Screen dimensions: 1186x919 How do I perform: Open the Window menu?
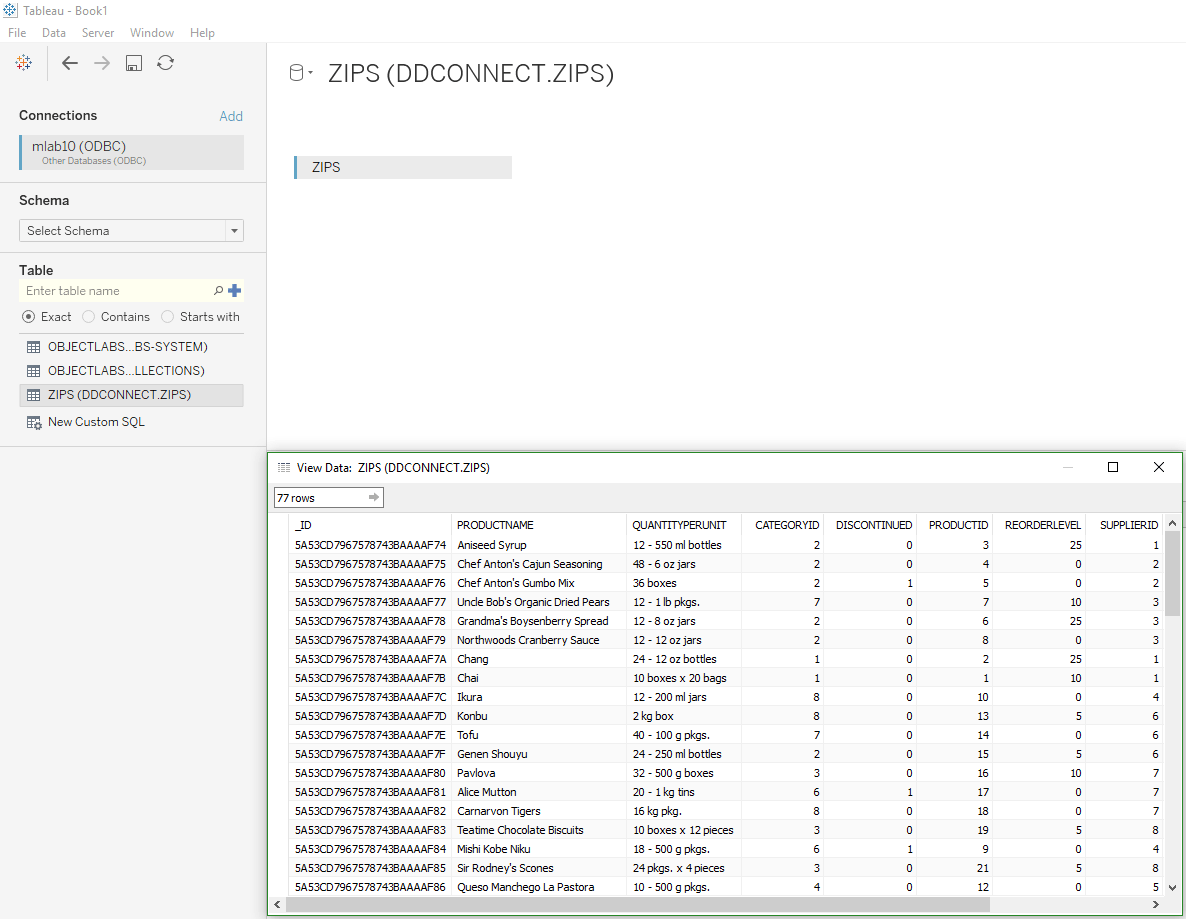pos(151,33)
